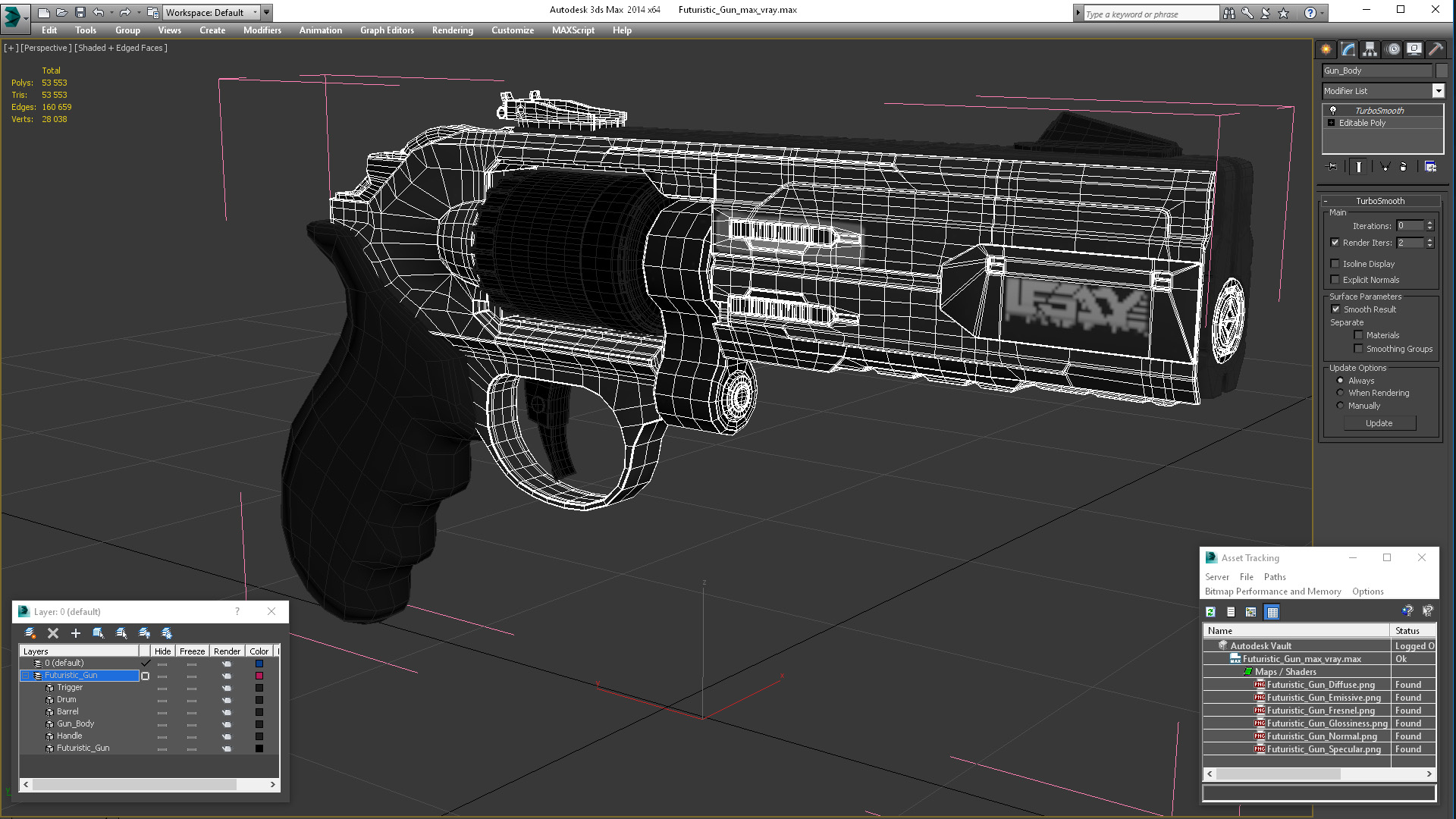The image size is (1456, 819).
Task: Expand the Editable Poly sub-object tree
Action: (x=1331, y=123)
